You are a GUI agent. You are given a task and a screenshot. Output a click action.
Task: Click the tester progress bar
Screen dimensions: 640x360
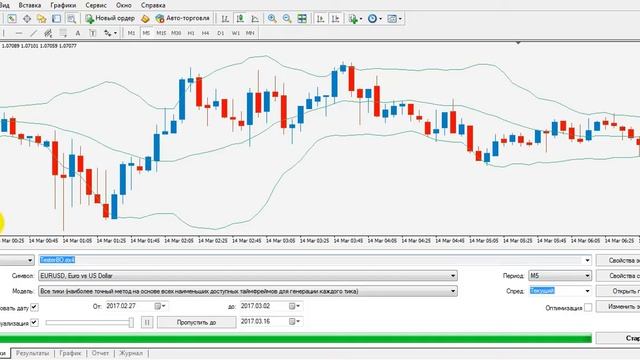[x=296, y=338]
